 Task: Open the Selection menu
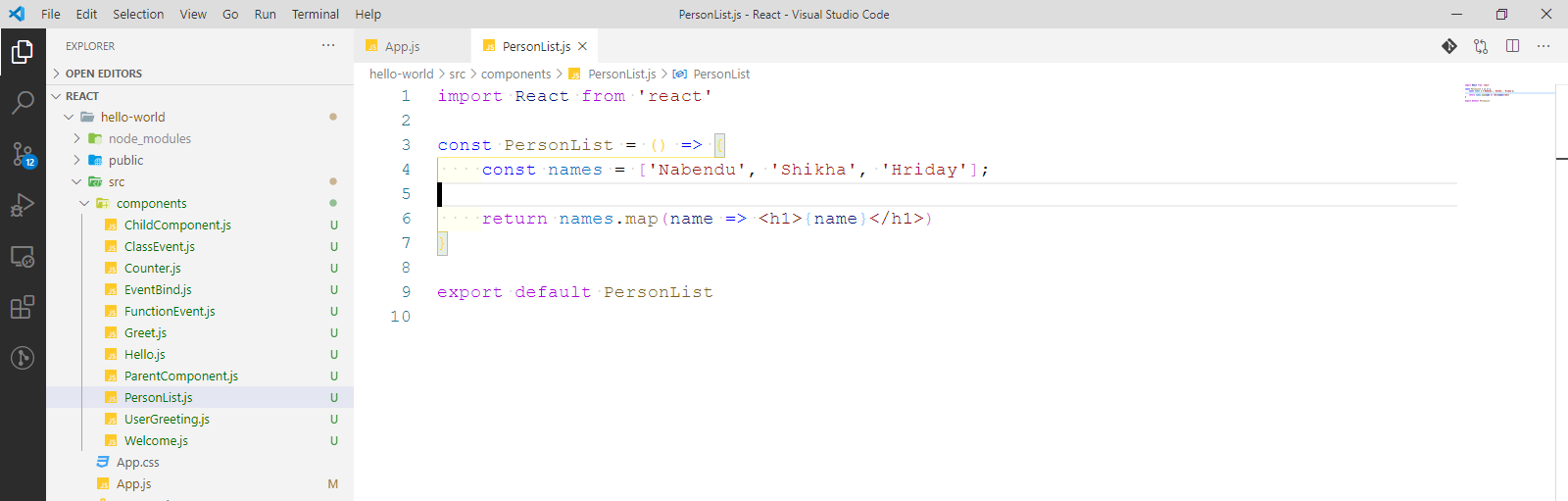click(x=138, y=14)
